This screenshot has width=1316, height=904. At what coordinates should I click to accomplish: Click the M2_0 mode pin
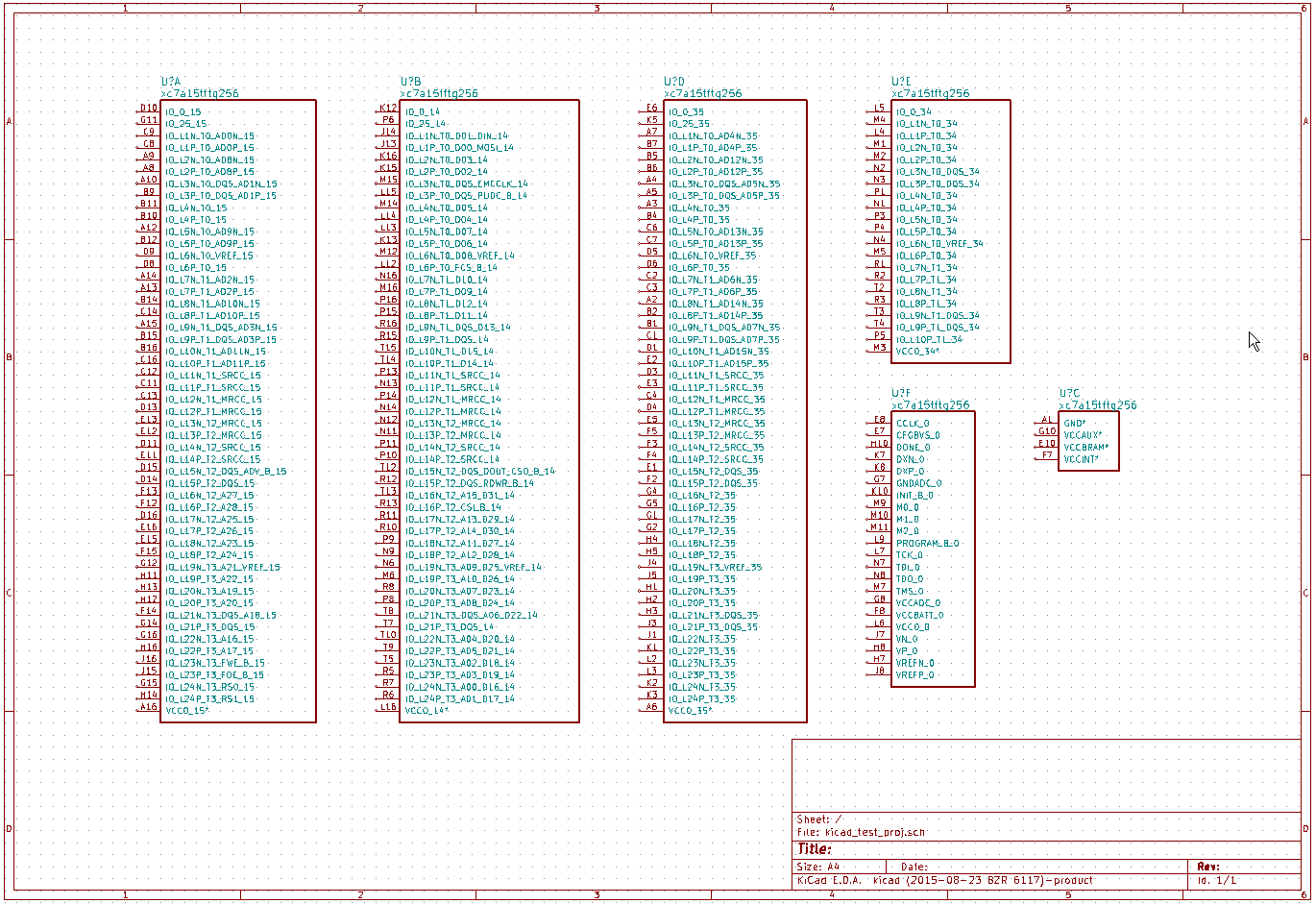point(907,531)
